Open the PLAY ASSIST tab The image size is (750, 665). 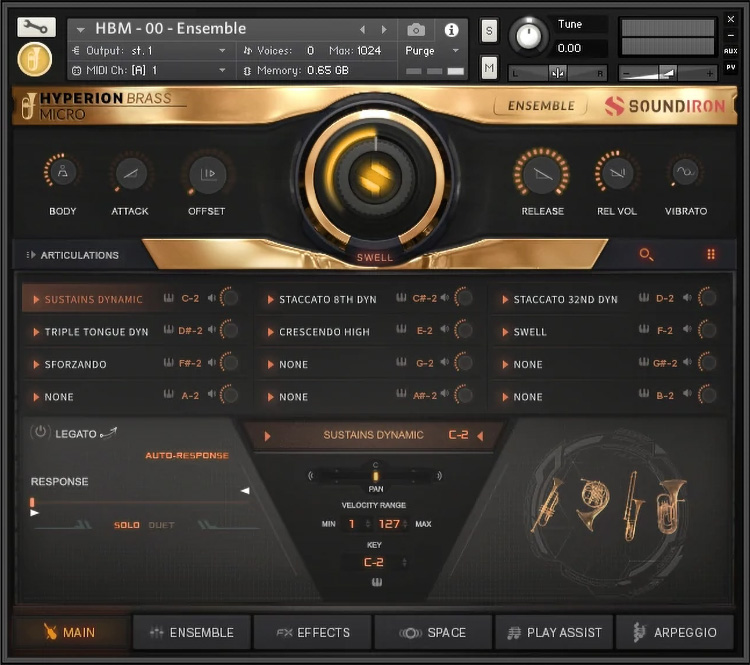coord(554,632)
